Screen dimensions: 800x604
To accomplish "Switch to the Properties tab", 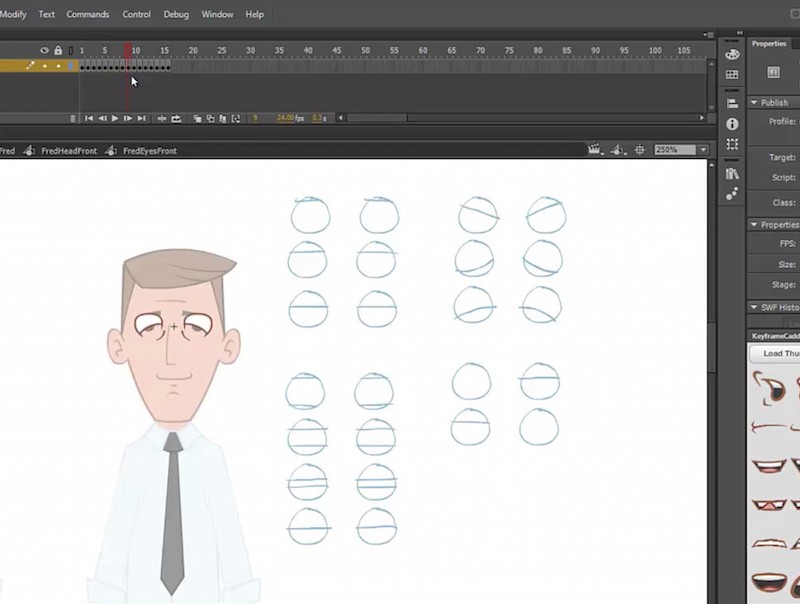I will pos(769,44).
